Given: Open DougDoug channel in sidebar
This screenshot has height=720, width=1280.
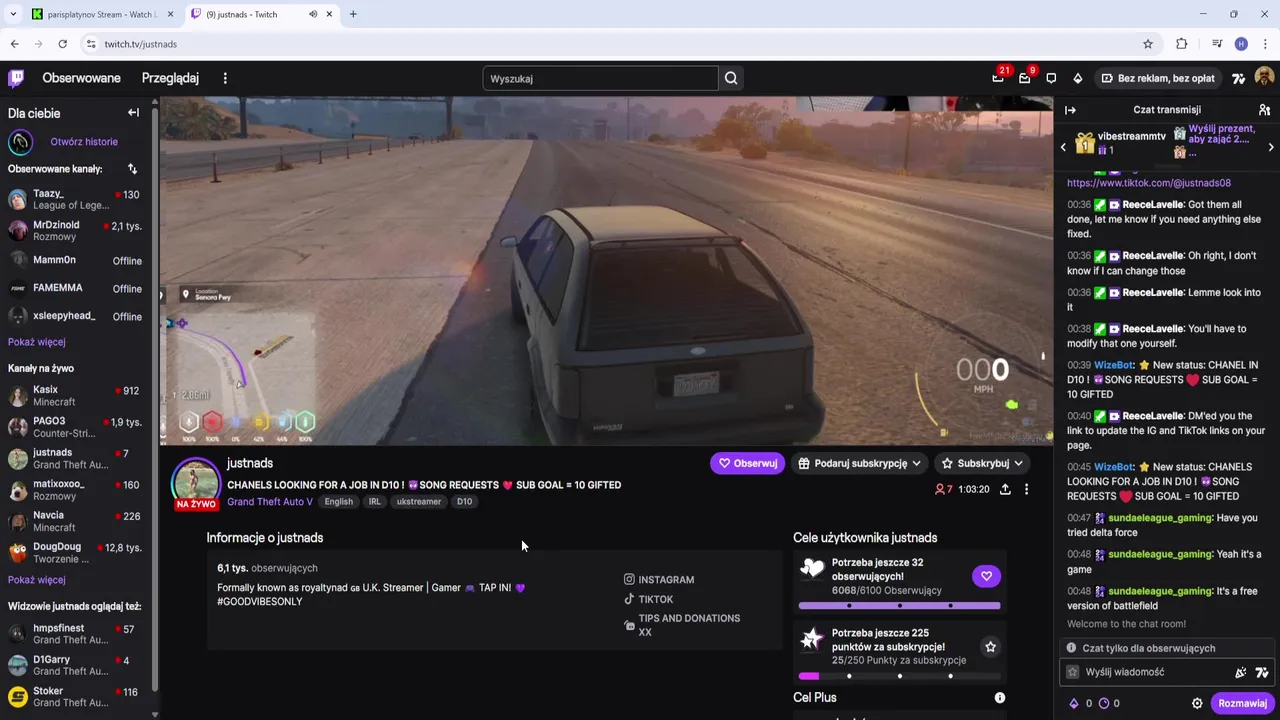Looking at the screenshot, I should pyautogui.click(x=76, y=553).
